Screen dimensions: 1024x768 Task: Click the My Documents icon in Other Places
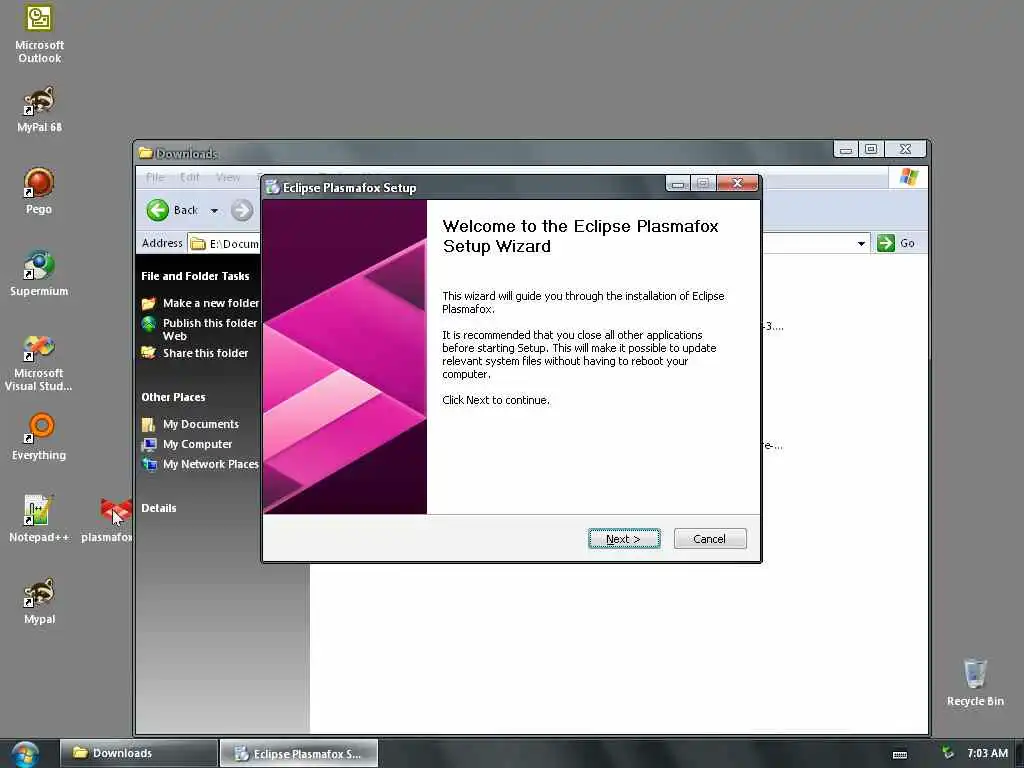[149, 424]
